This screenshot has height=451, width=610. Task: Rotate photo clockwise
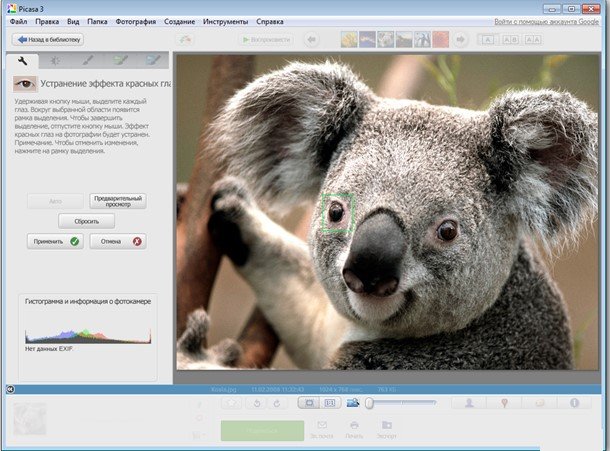click(277, 404)
